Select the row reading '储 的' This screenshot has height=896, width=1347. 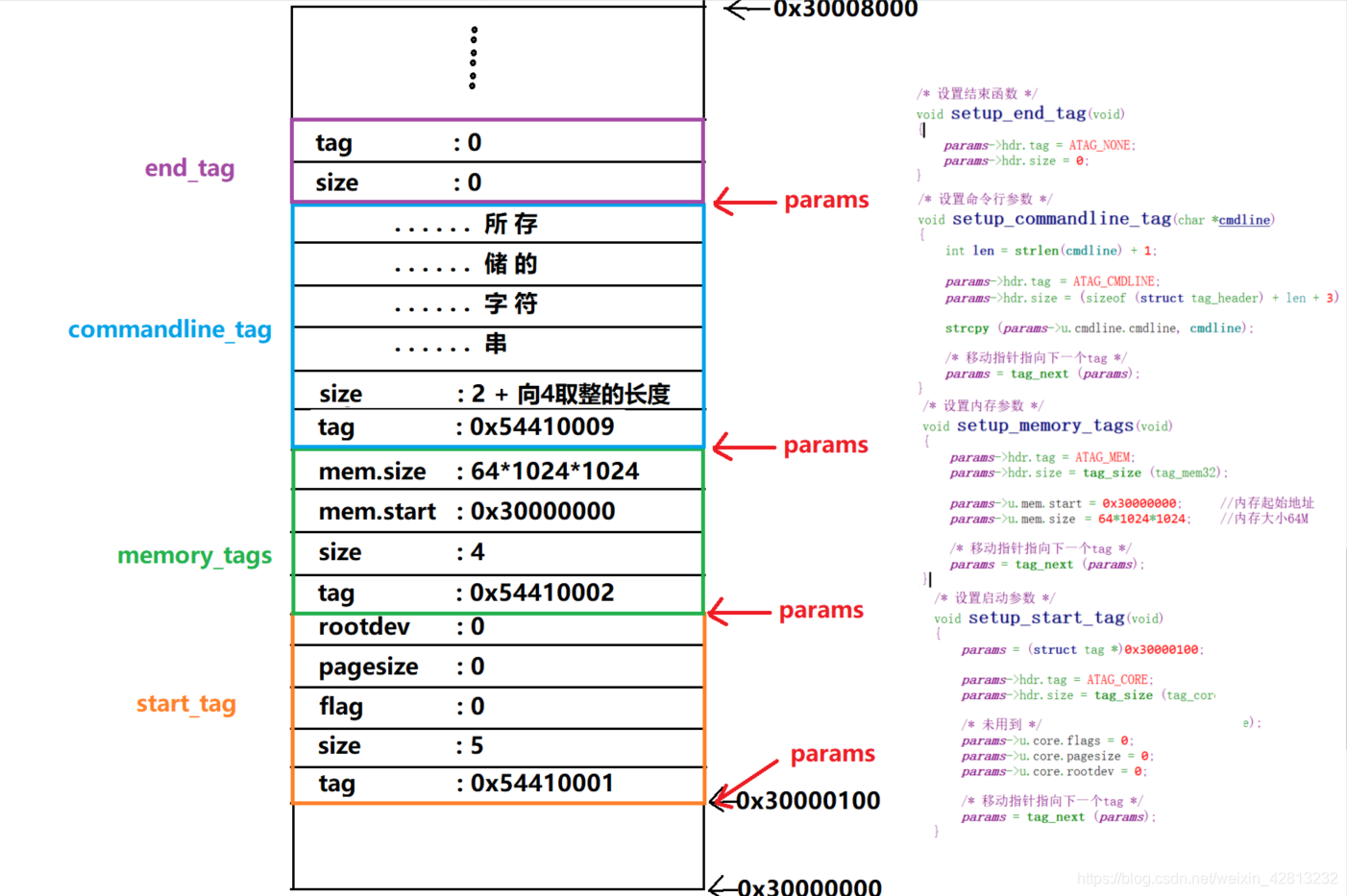pos(498,264)
